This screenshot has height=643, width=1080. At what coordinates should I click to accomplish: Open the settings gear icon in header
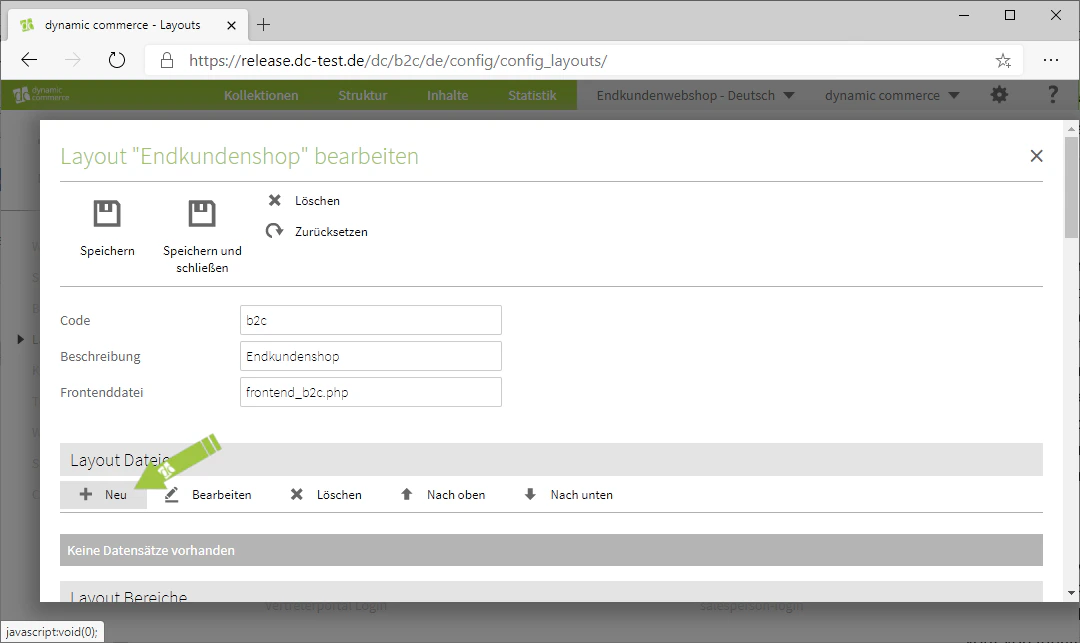pos(999,95)
